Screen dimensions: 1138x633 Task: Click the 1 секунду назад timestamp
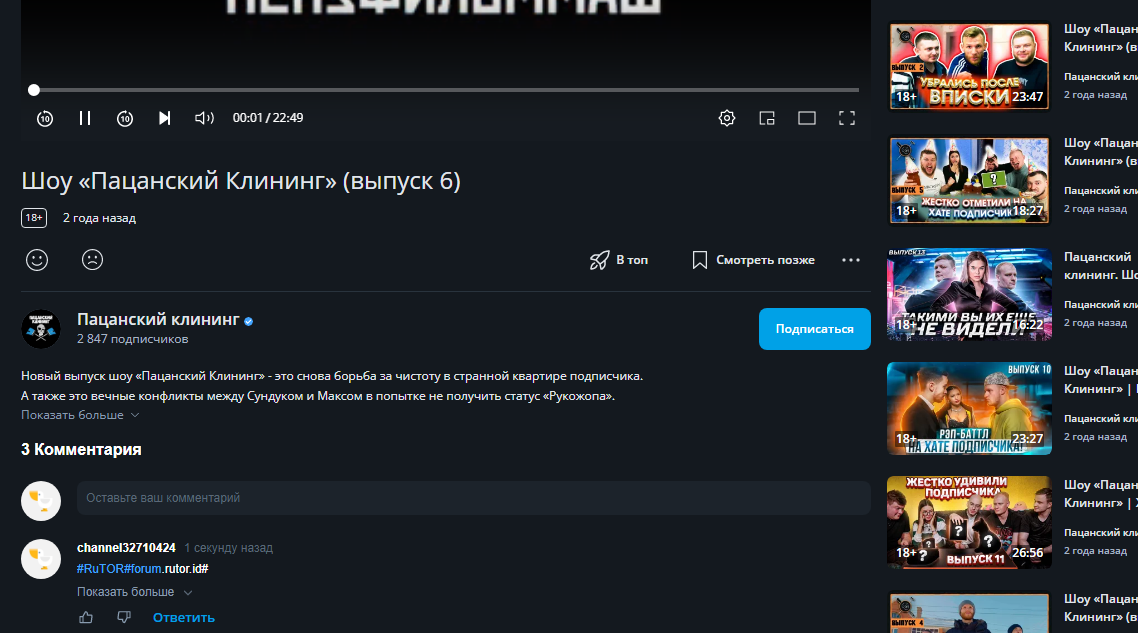229,548
